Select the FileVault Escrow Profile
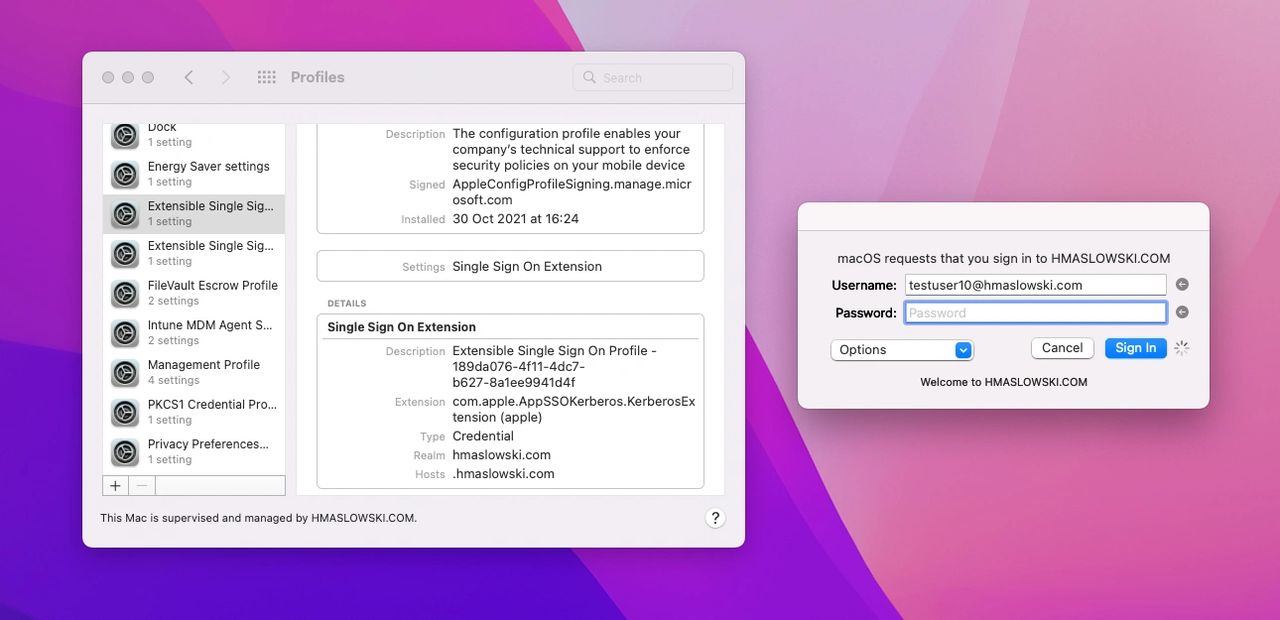This screenshot has width=1280, height=620. click(194, 293)
